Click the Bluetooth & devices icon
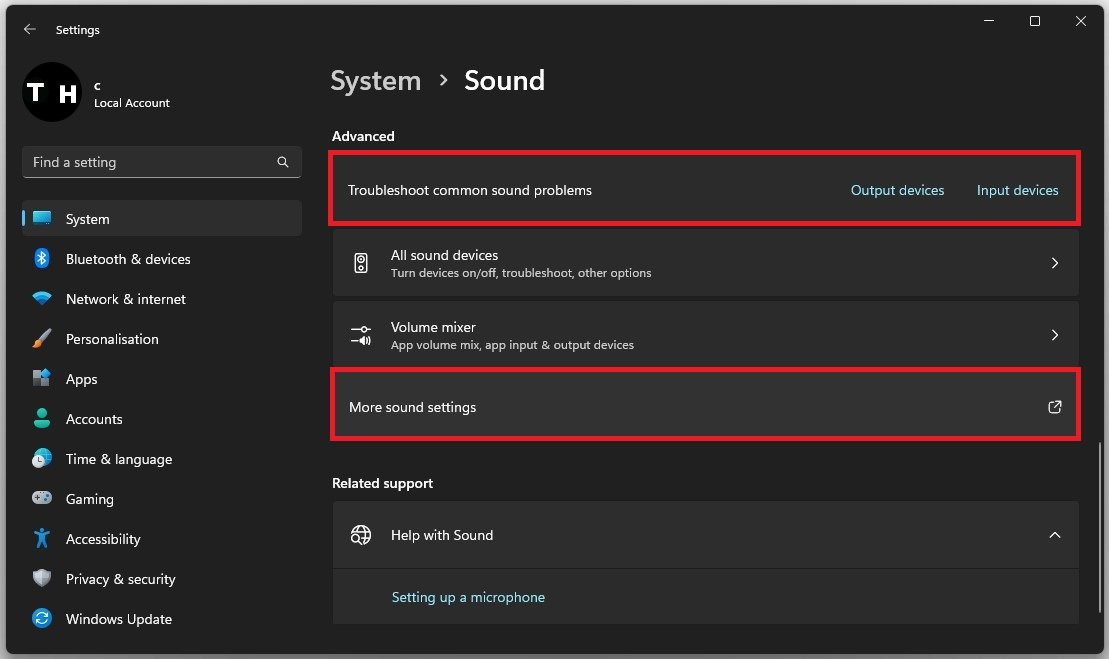1109x659 pixels. coord(42,259)
